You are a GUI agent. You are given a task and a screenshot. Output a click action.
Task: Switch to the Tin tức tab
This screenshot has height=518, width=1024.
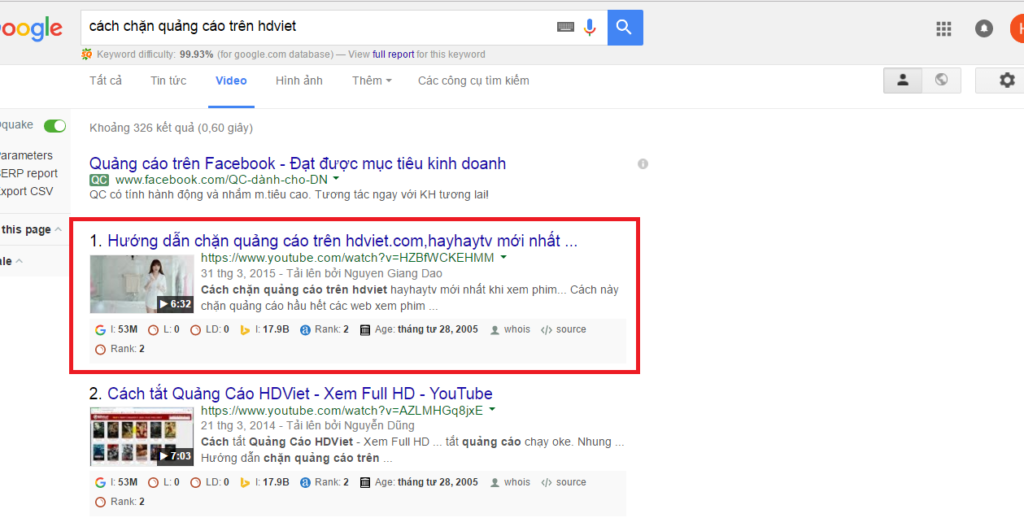(x=168, y=80)
